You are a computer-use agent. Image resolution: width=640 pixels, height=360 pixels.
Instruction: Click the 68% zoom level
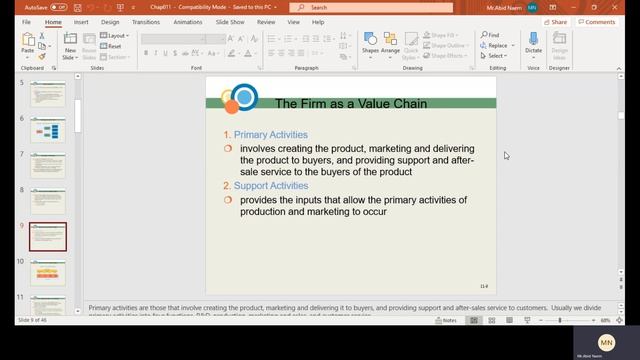click(605, 320)
